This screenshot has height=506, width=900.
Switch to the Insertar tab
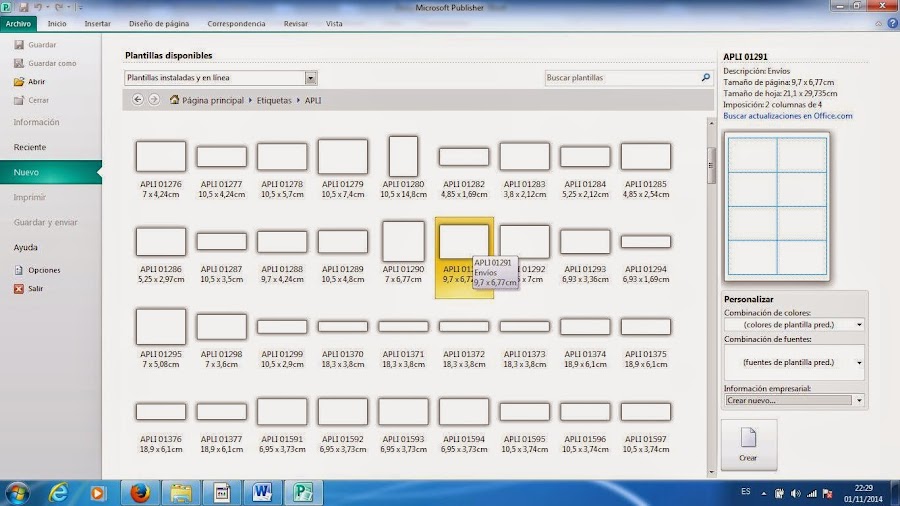98,24
